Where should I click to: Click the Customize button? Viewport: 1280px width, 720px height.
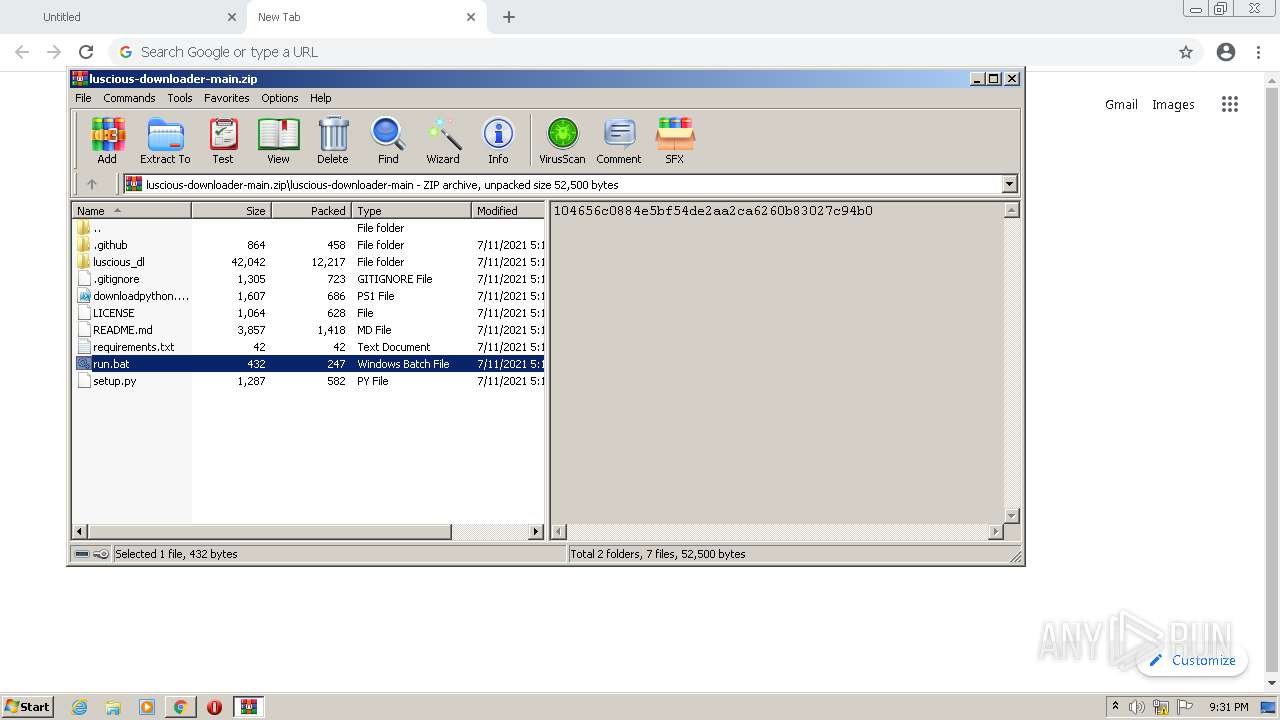(1191, 660)
